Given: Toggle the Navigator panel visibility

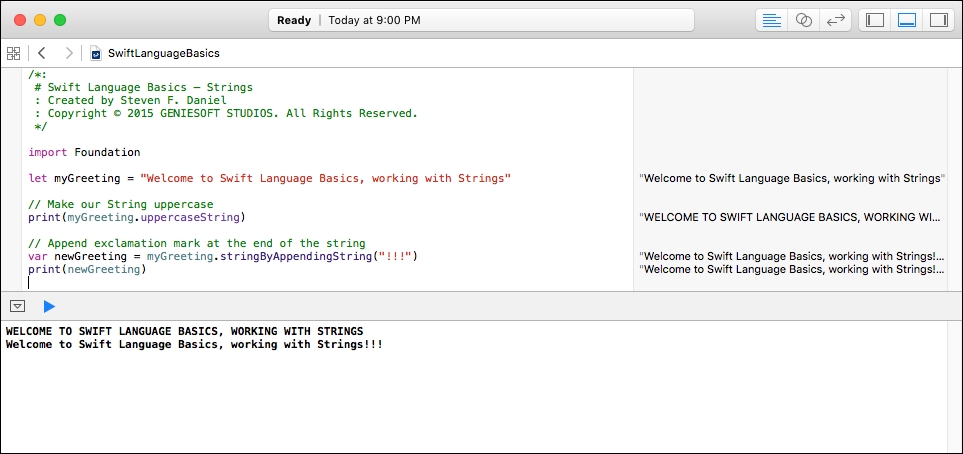Looking at the screenshot, I should (875, 20).
